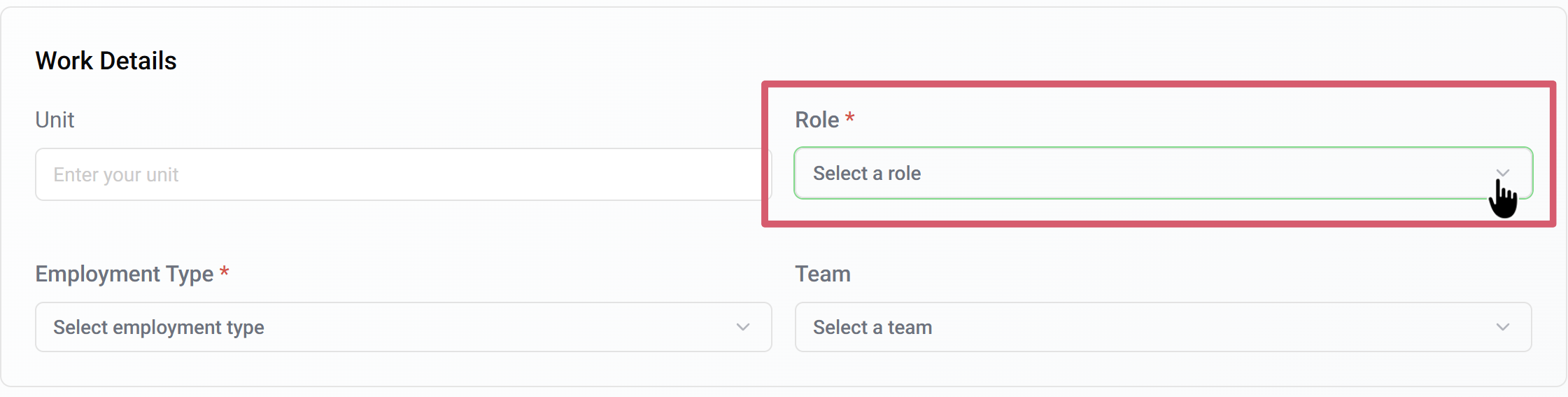Viewport: 1568px width, 397px height.
Task: Click the 'Employment Type' field label
Action: click(x=124, y=274)
